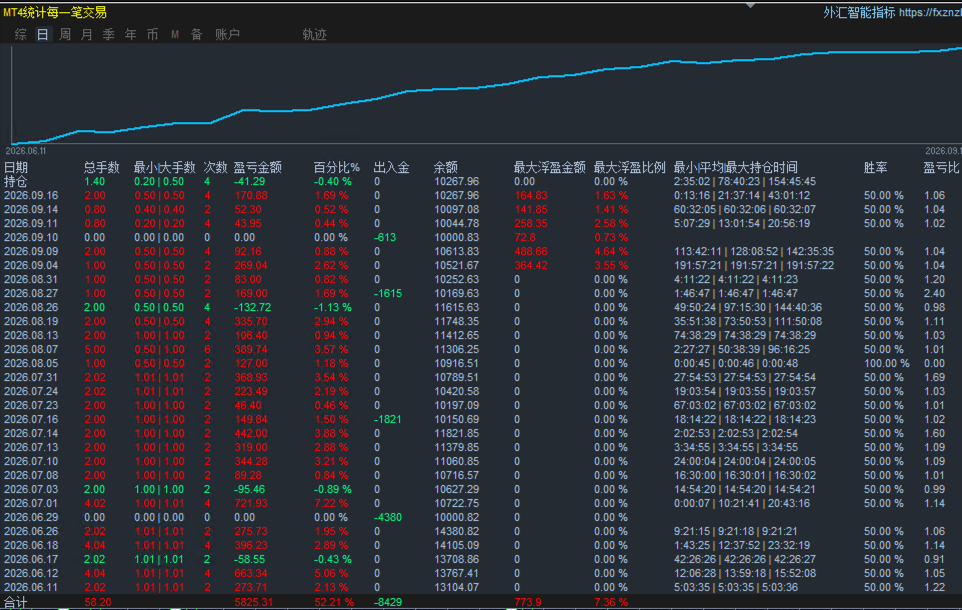Select the 2026.06.29 date row
Viewport: 962px width, 610px height.
coord(31,517)
